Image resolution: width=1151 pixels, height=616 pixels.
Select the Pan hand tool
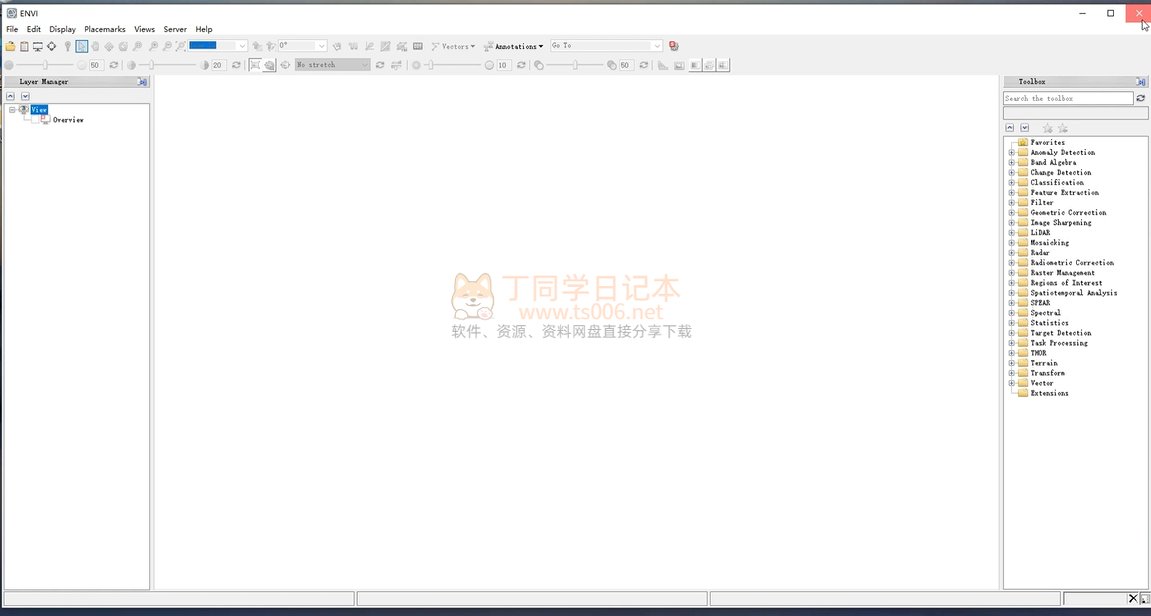95,46
